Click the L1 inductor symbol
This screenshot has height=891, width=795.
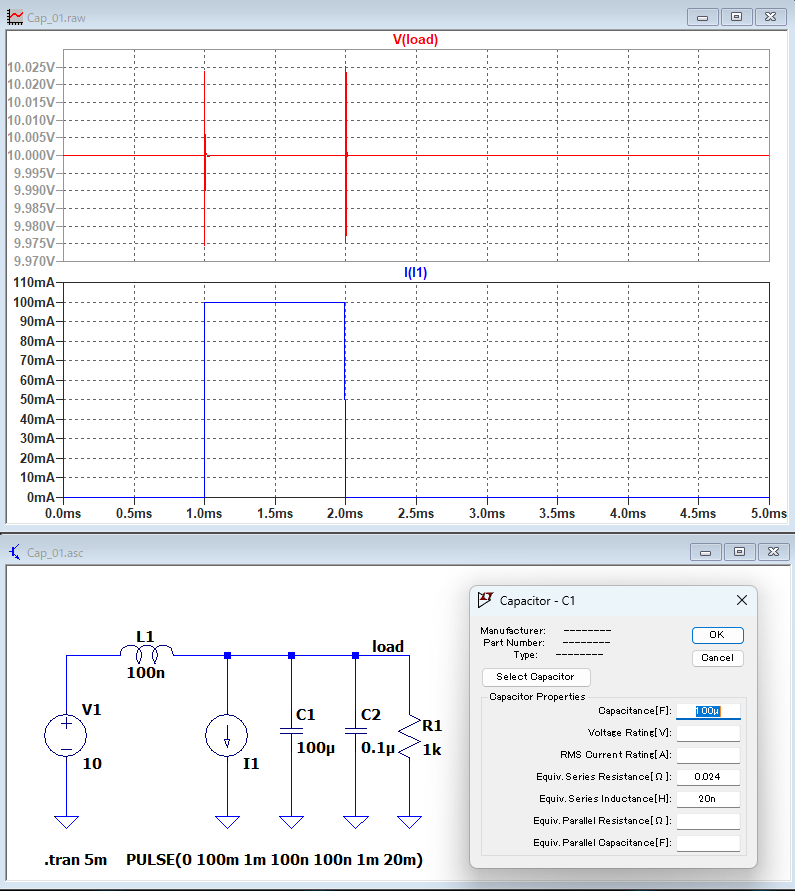(x=147, y=654)
